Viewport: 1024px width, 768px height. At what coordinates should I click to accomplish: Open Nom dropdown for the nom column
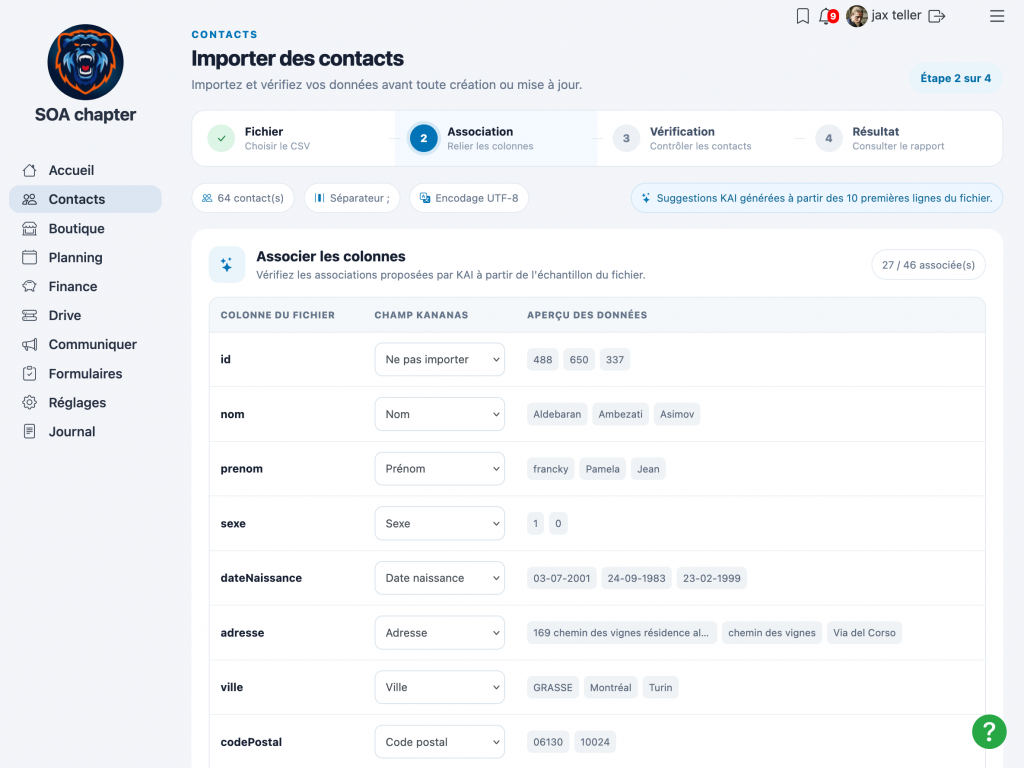(440, 414)
